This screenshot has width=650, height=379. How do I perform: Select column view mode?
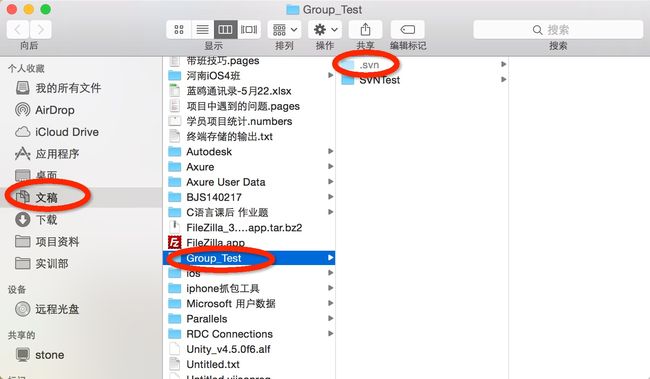(x=226, y=29)
